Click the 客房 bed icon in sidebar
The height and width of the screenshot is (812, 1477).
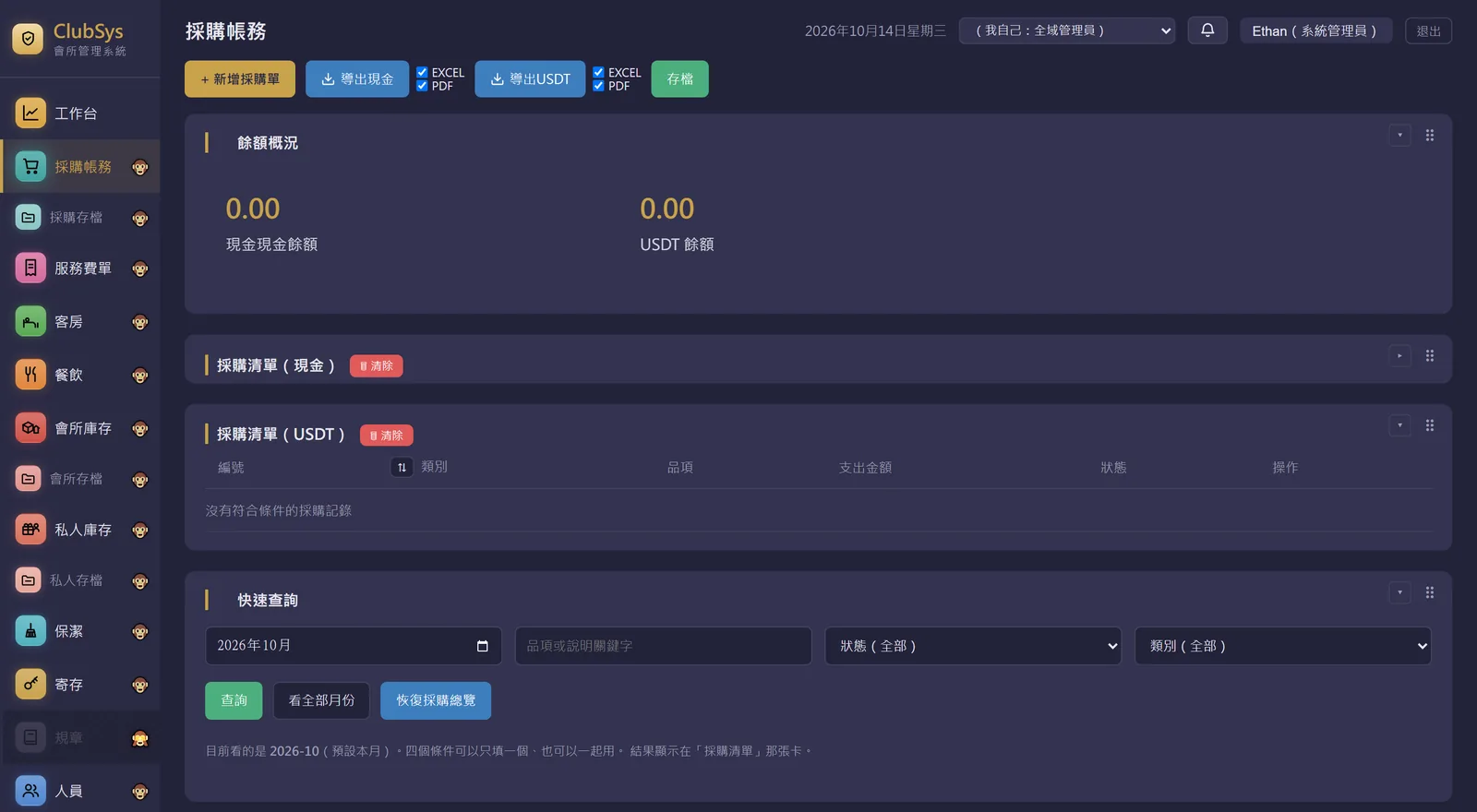[x=30, y=322]
